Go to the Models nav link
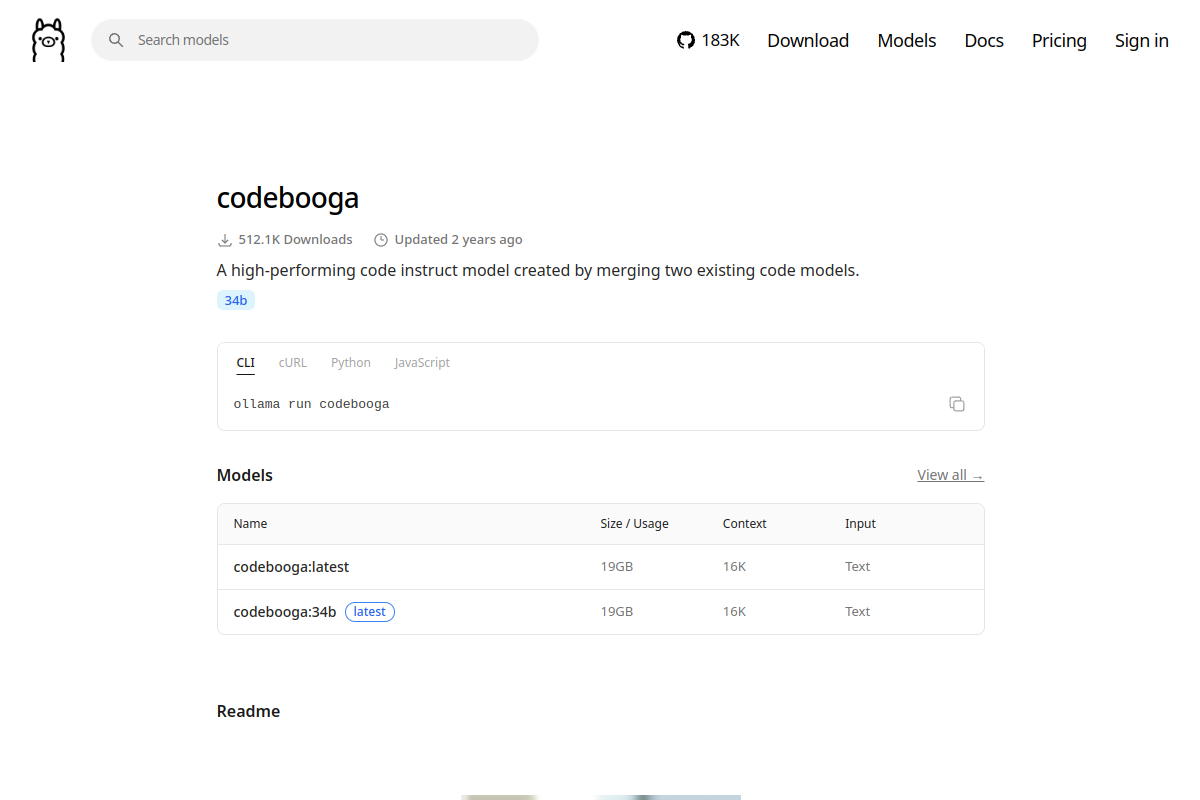Screen dimensions: 1200x800 click(907, 40)
